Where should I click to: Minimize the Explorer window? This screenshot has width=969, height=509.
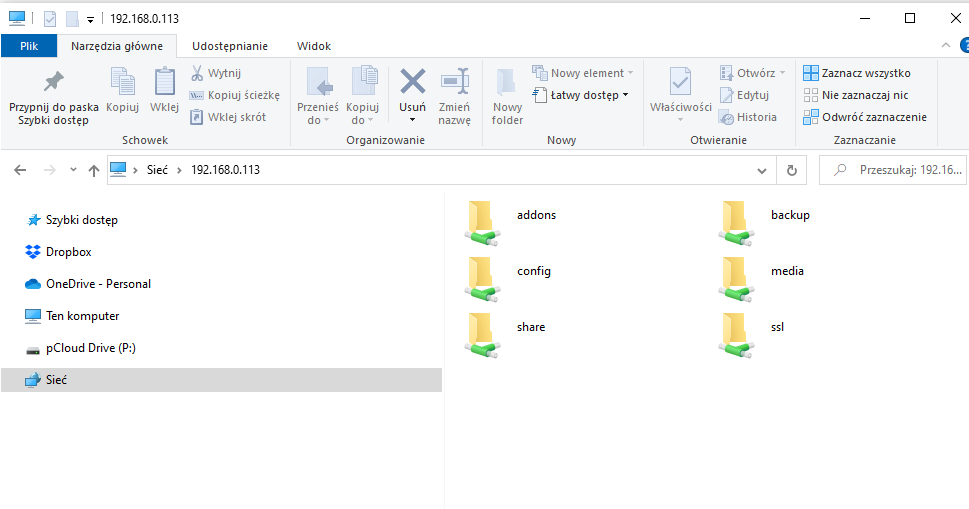coord(865,18)
